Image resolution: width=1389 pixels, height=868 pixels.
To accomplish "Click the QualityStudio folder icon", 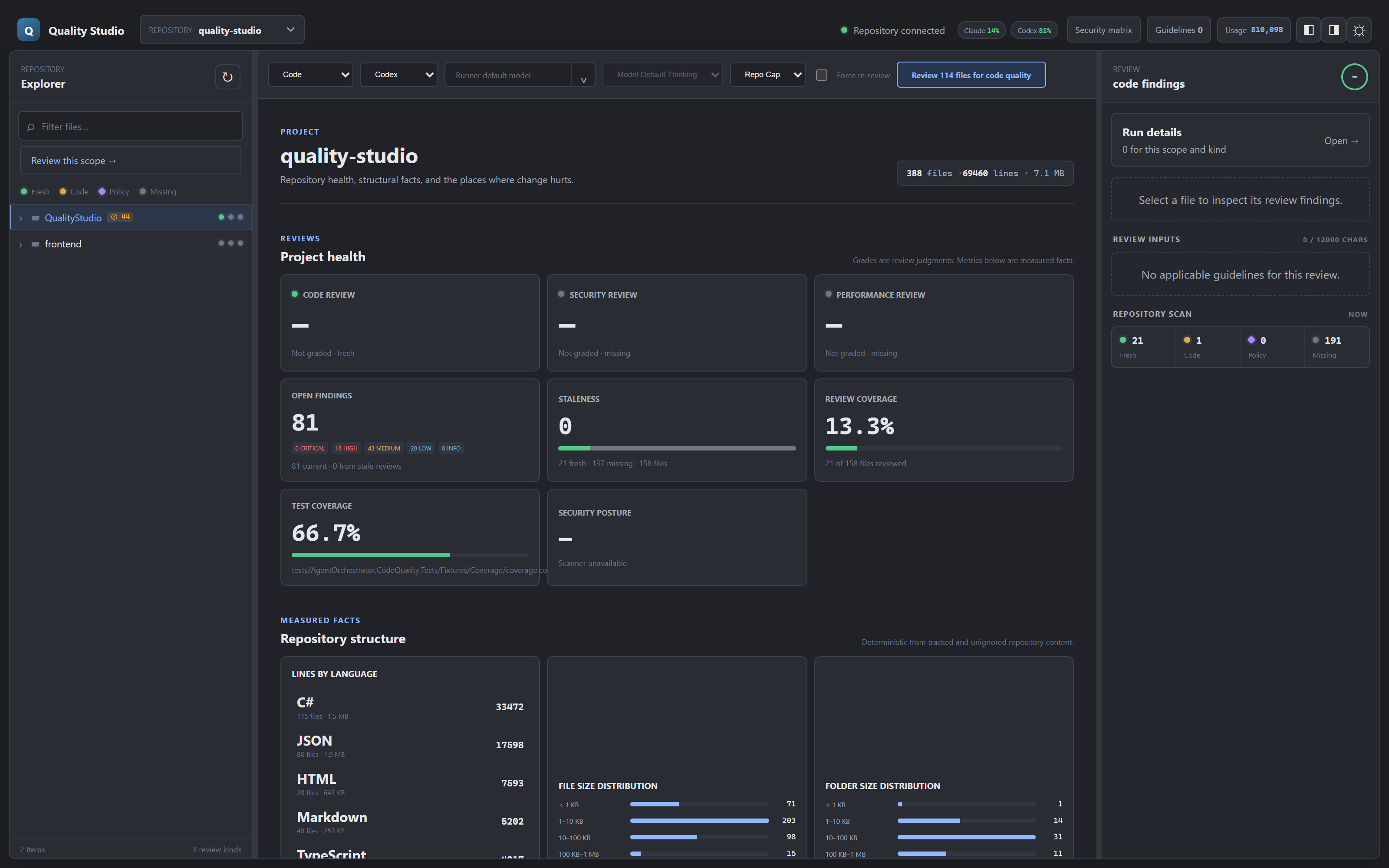I will pos(36,217).
